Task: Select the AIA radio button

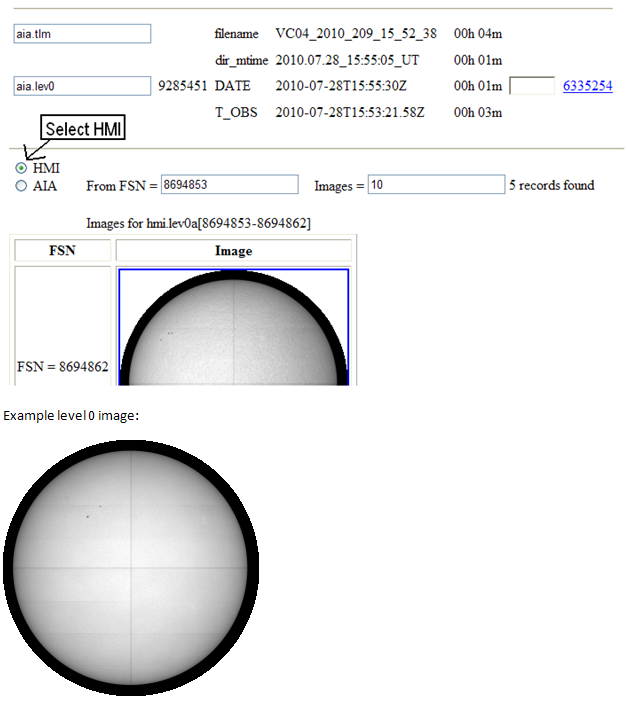Action: coord(21,185)
